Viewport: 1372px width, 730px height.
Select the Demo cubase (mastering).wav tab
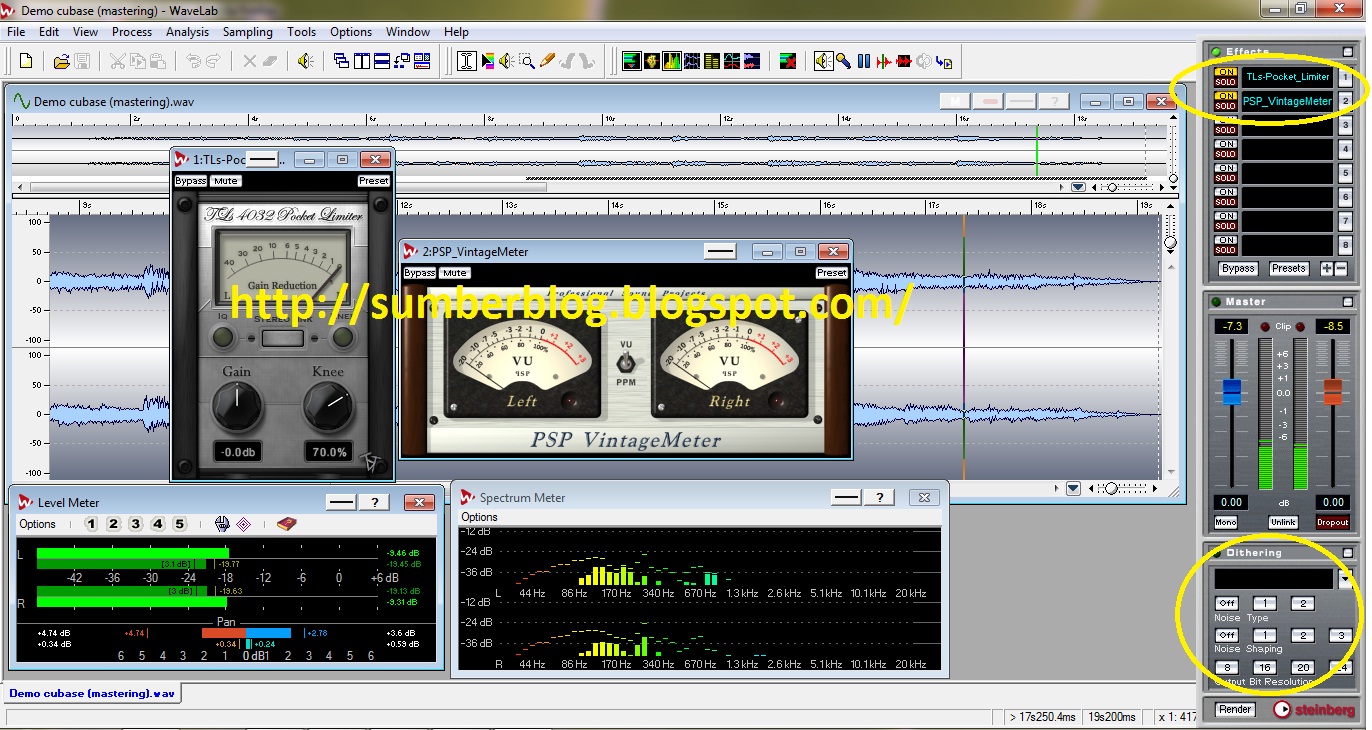92,693
